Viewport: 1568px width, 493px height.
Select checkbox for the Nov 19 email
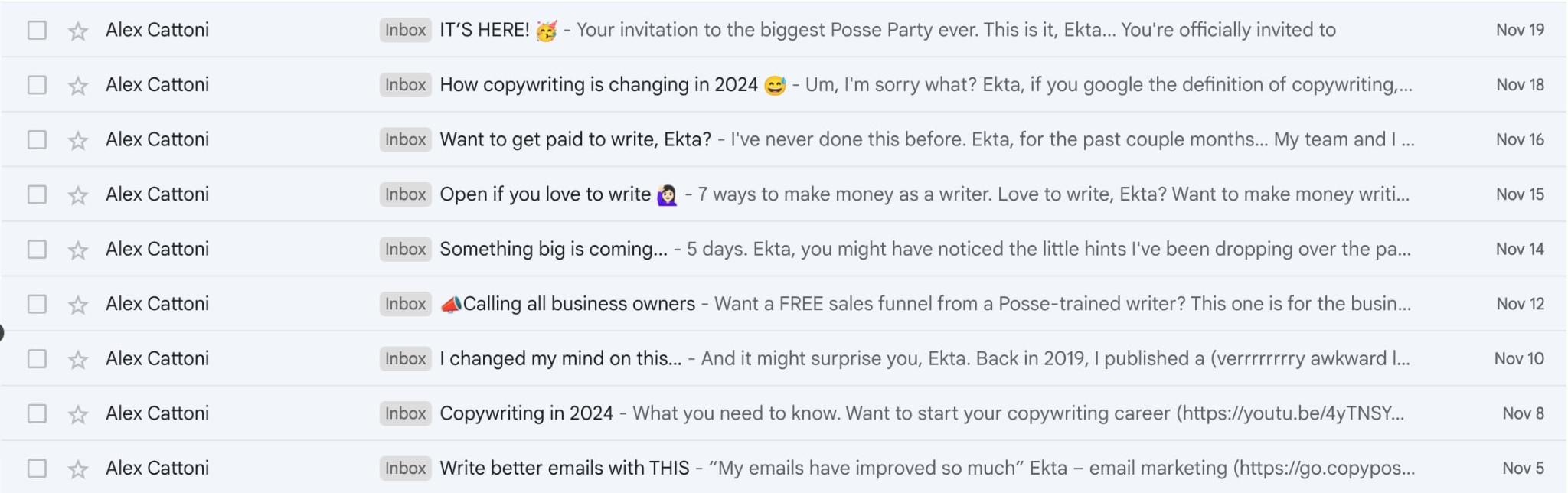click(x=37, y=31)
